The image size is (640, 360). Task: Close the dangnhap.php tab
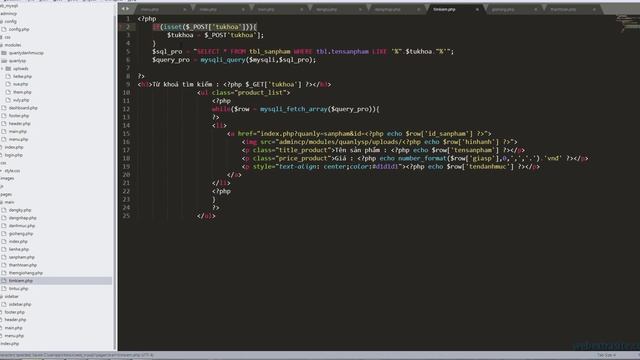pos(418,9)
